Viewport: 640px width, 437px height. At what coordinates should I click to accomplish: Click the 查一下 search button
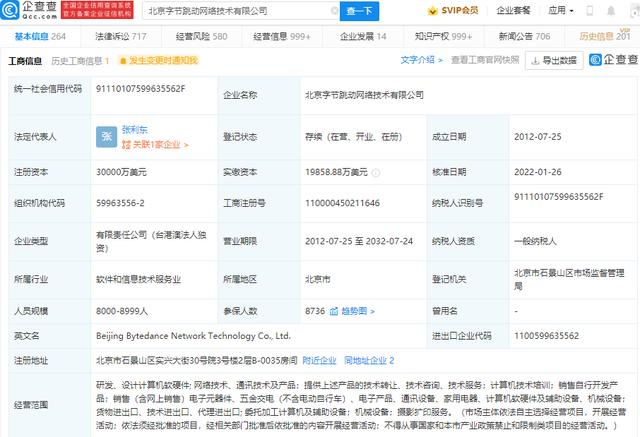[x=359, y=11]
